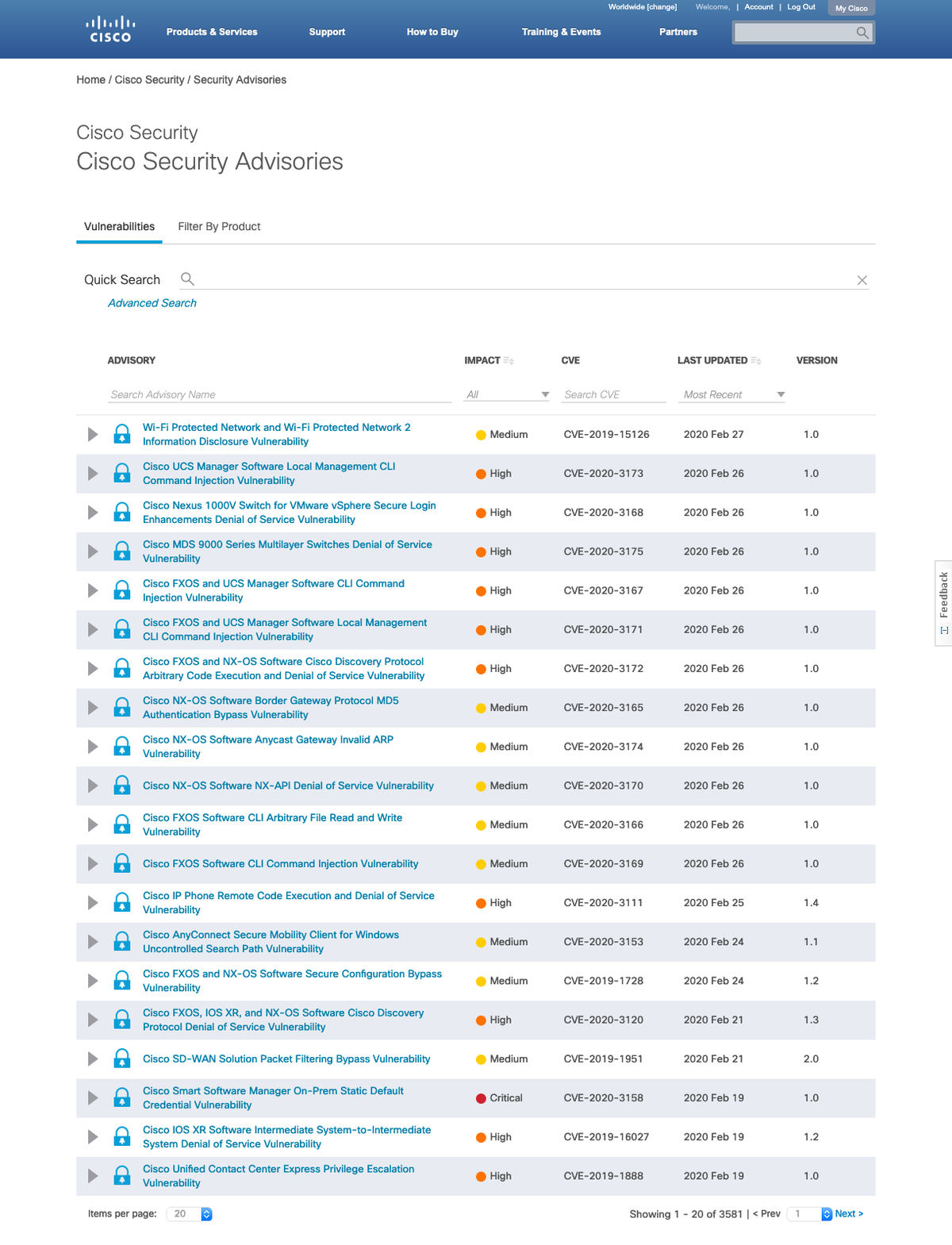Image resolution: width=952 pixels, height=1245 pixels.
Task: Click lock icon for UCS Manager Local Management CLI advisory
Action: tap(122, 473)
